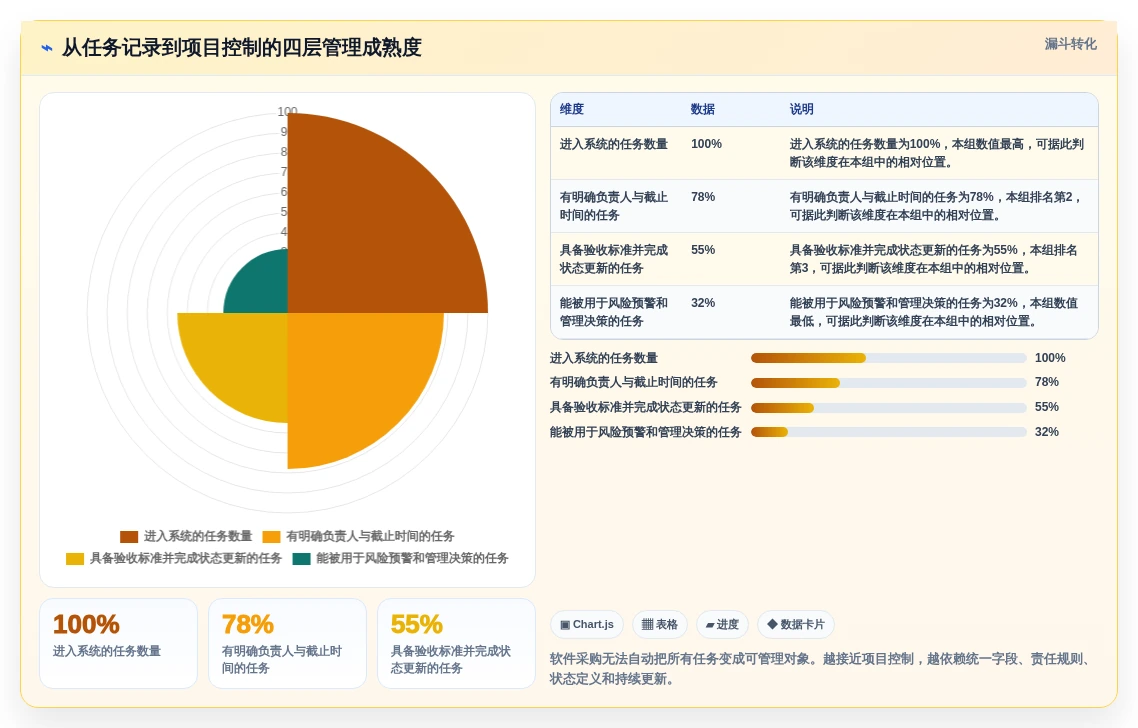Click the 100 axis label on the chart
The width and height of the screenshot is (1138, 728).
(x=287, y=111)
